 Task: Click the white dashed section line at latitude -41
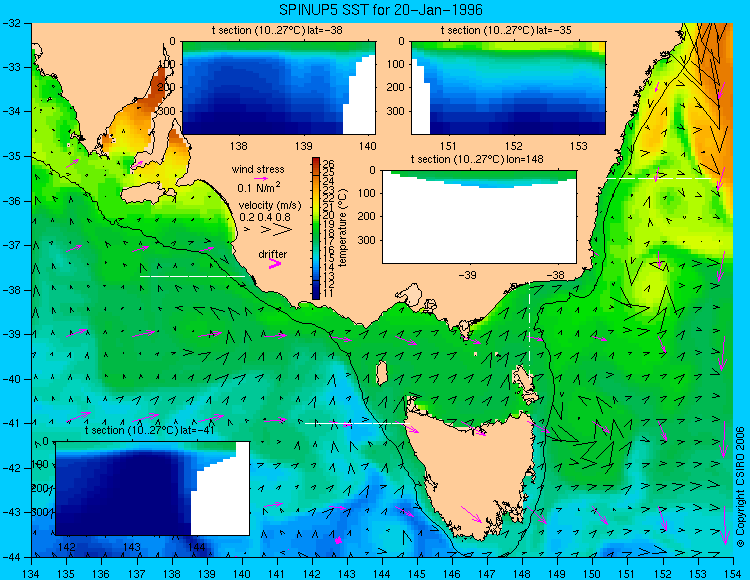point(357,423)
